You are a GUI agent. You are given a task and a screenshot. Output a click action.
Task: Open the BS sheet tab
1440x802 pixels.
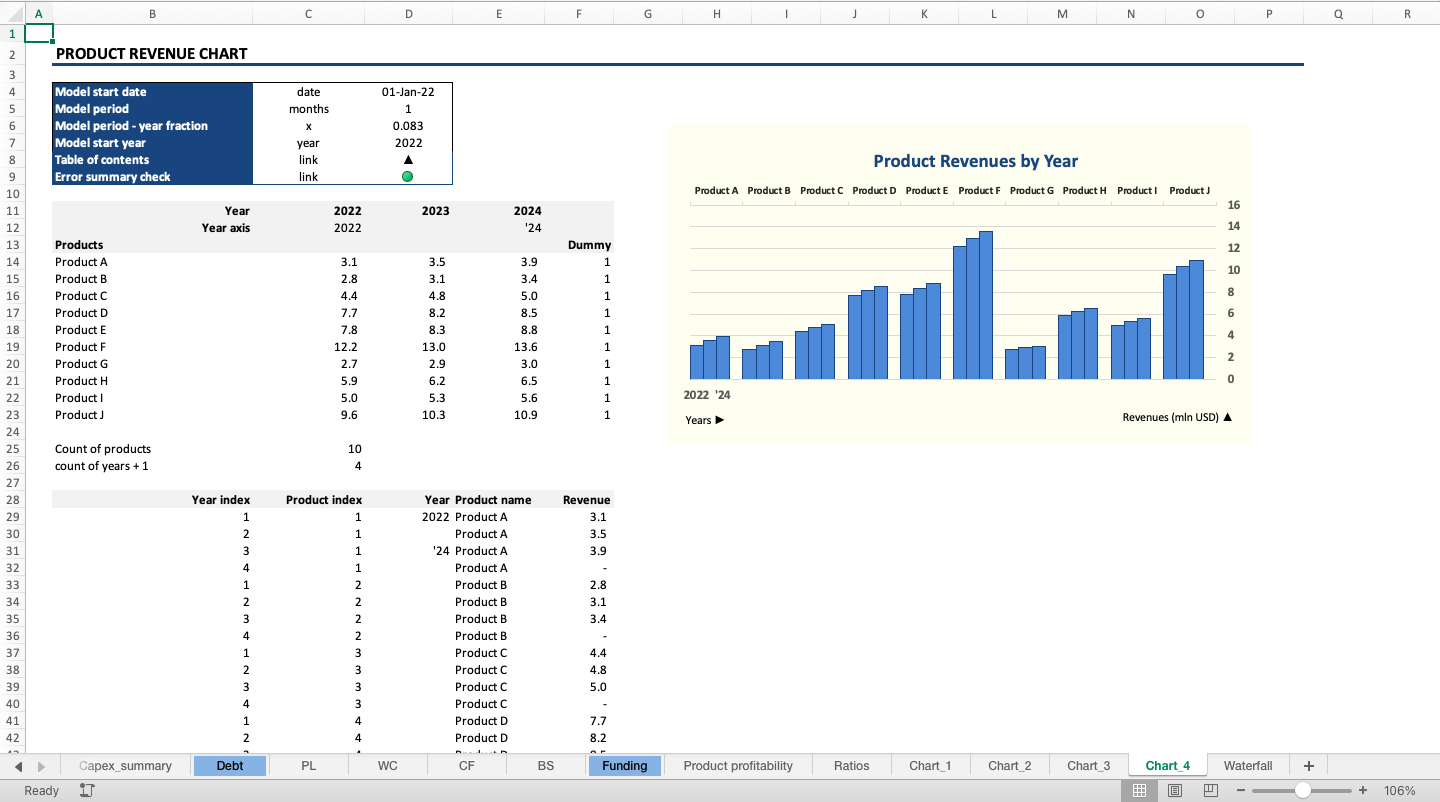click(545, 766)
